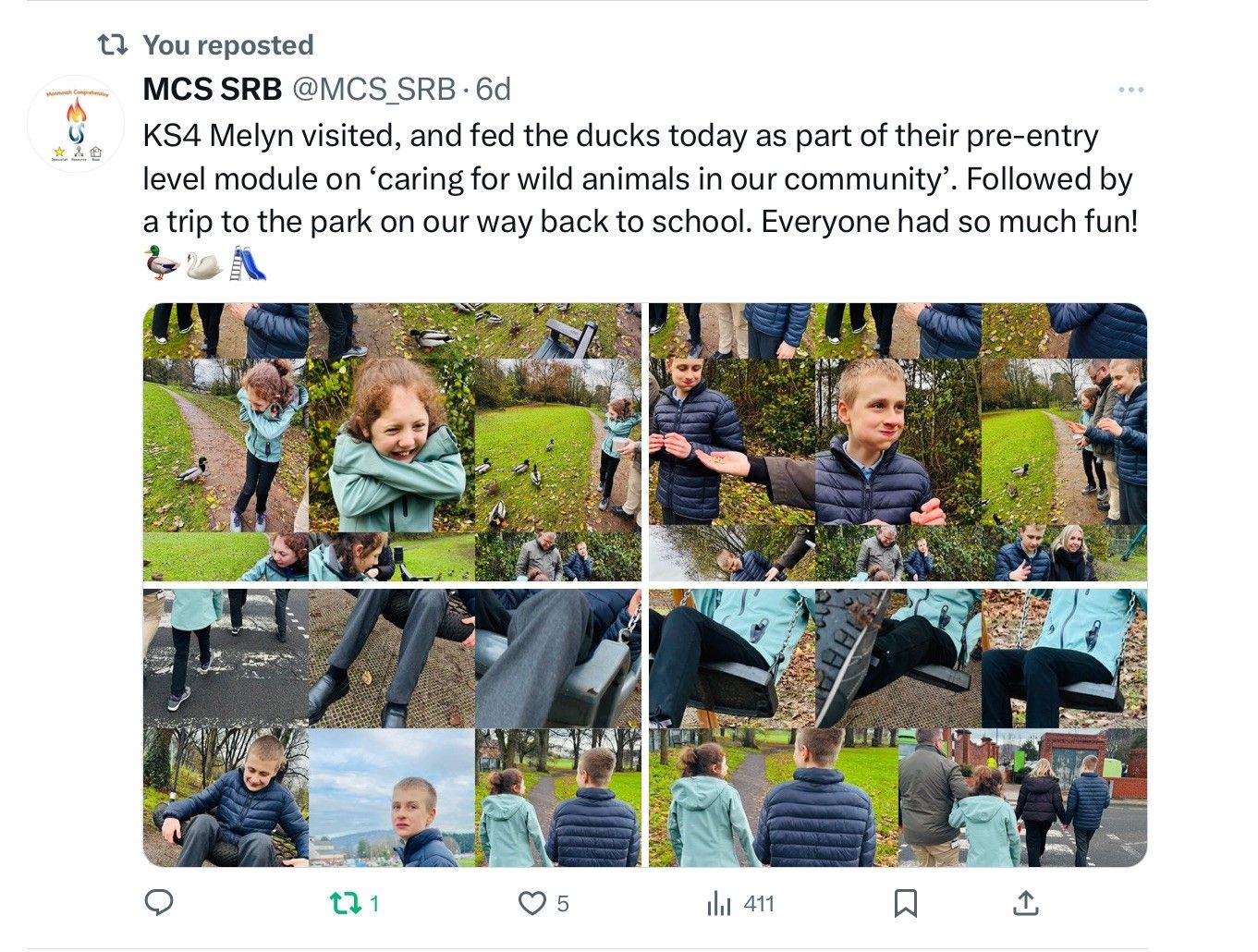
Task: Click the 411 views count
Action: [x=758, y=903]
